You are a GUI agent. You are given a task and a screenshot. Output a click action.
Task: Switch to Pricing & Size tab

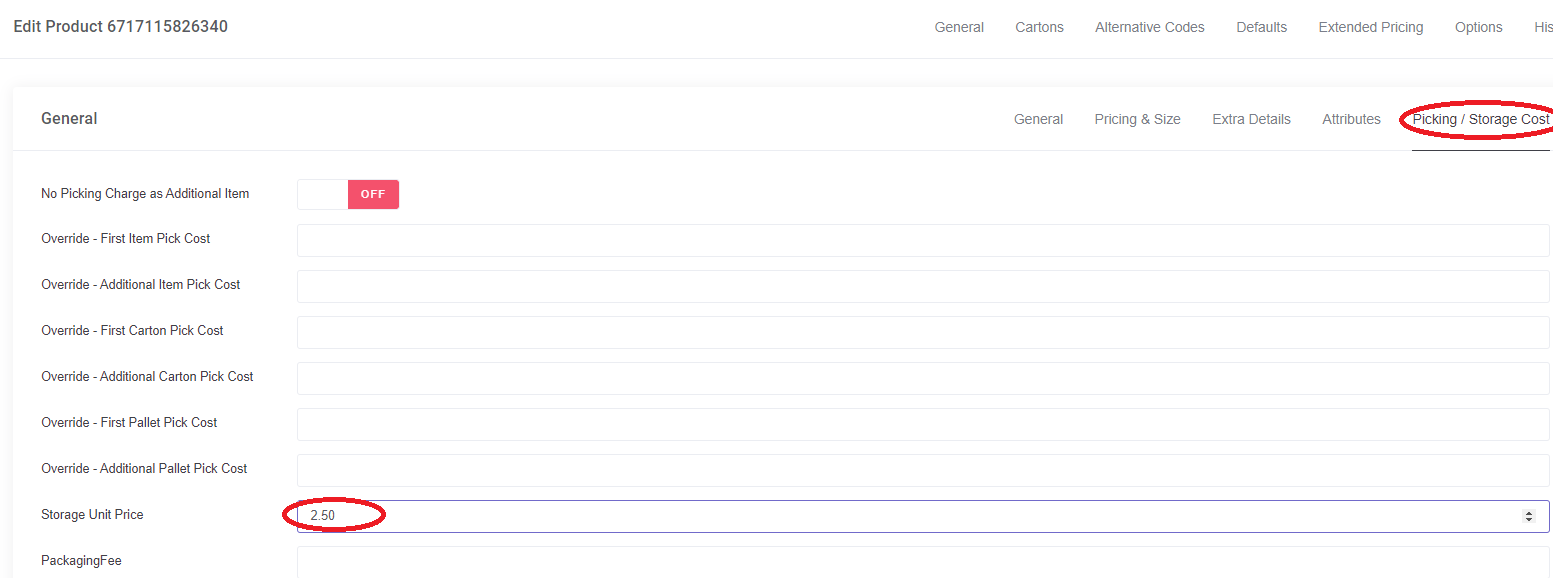tap(1137, 119)
